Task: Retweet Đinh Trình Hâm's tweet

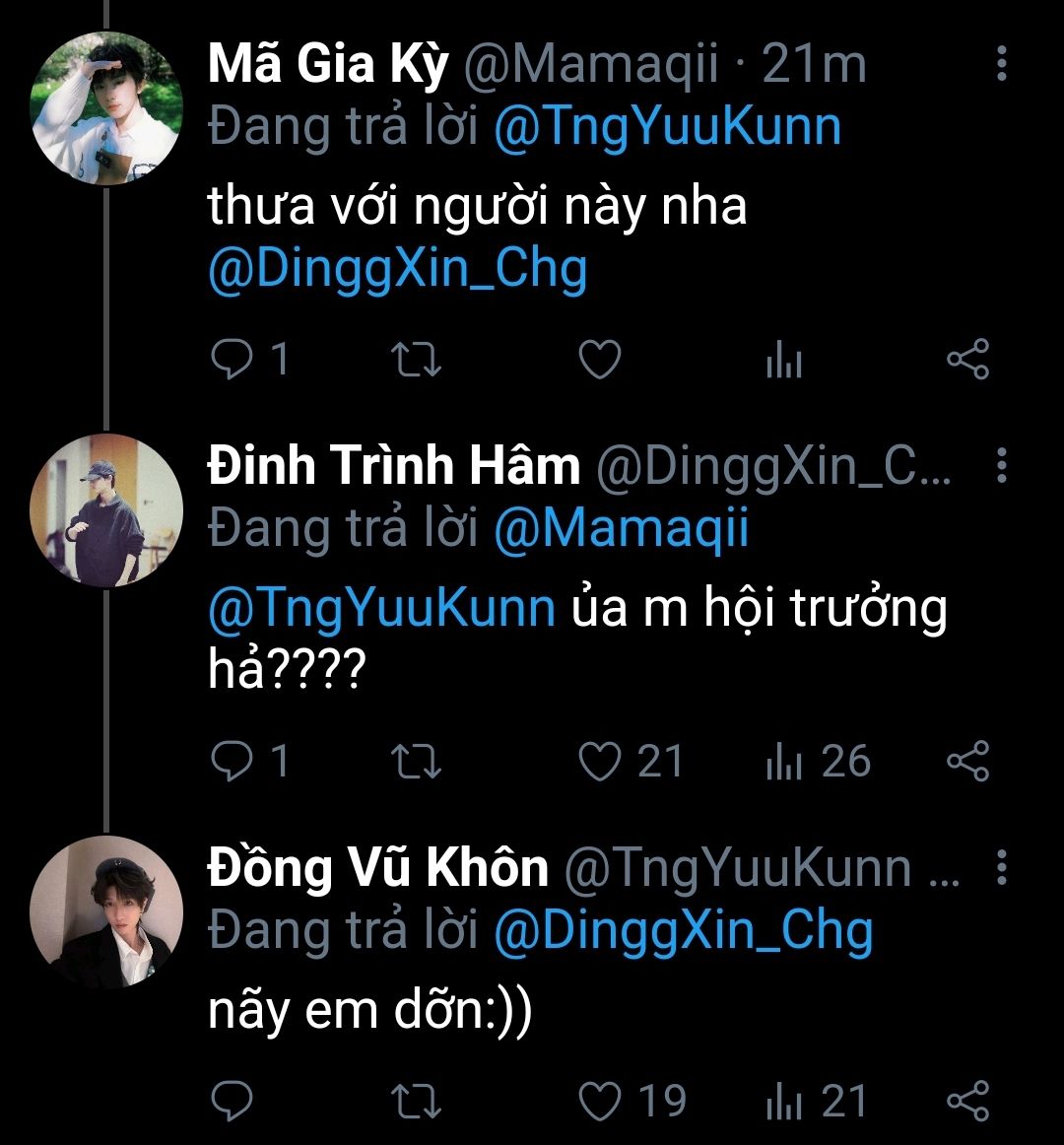Action: point(417,763)
